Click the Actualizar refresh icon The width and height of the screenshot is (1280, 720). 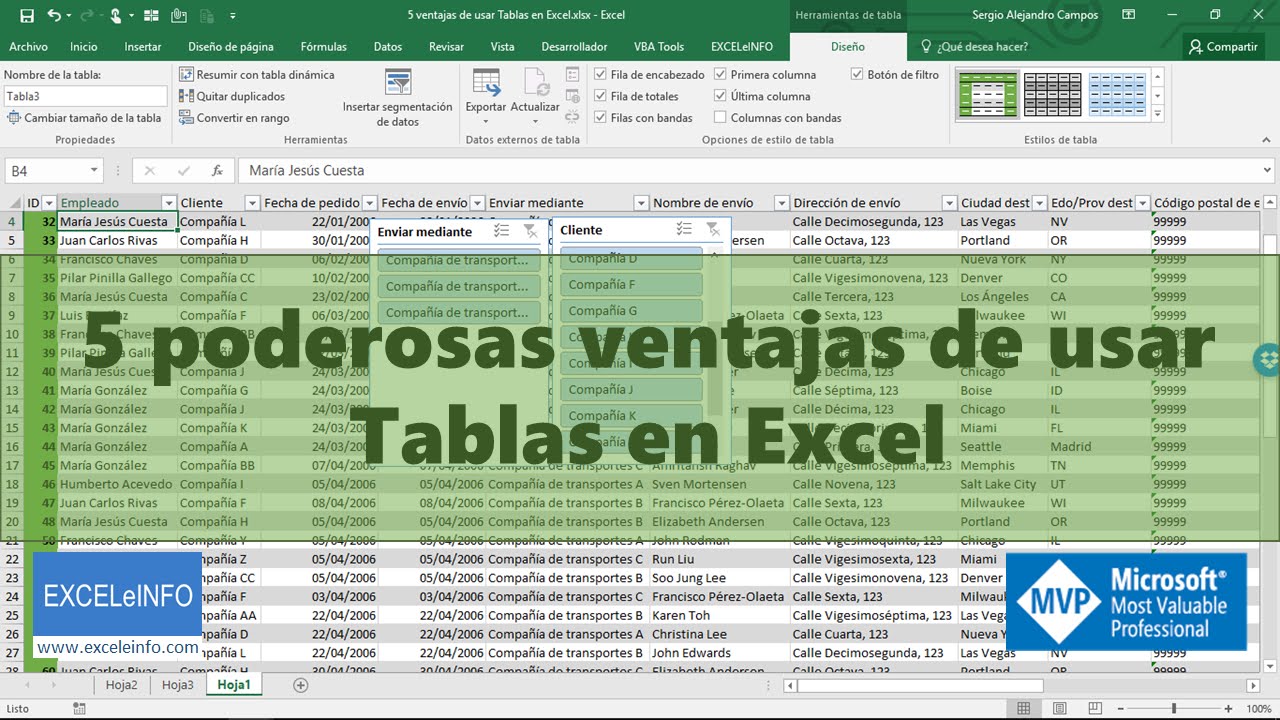click(x=535, y=83)
